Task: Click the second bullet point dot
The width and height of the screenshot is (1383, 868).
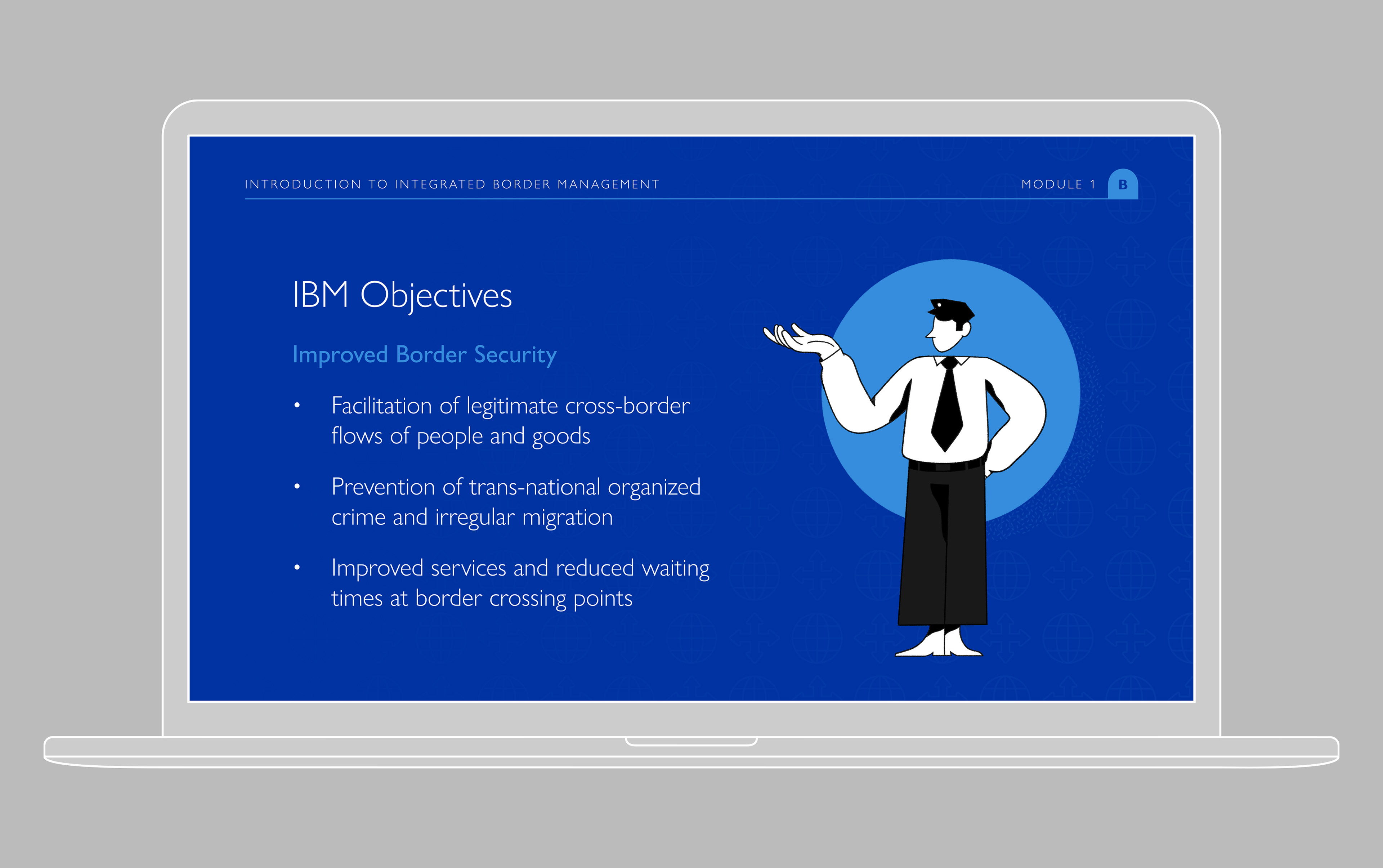Action: (x=297, y=486)
